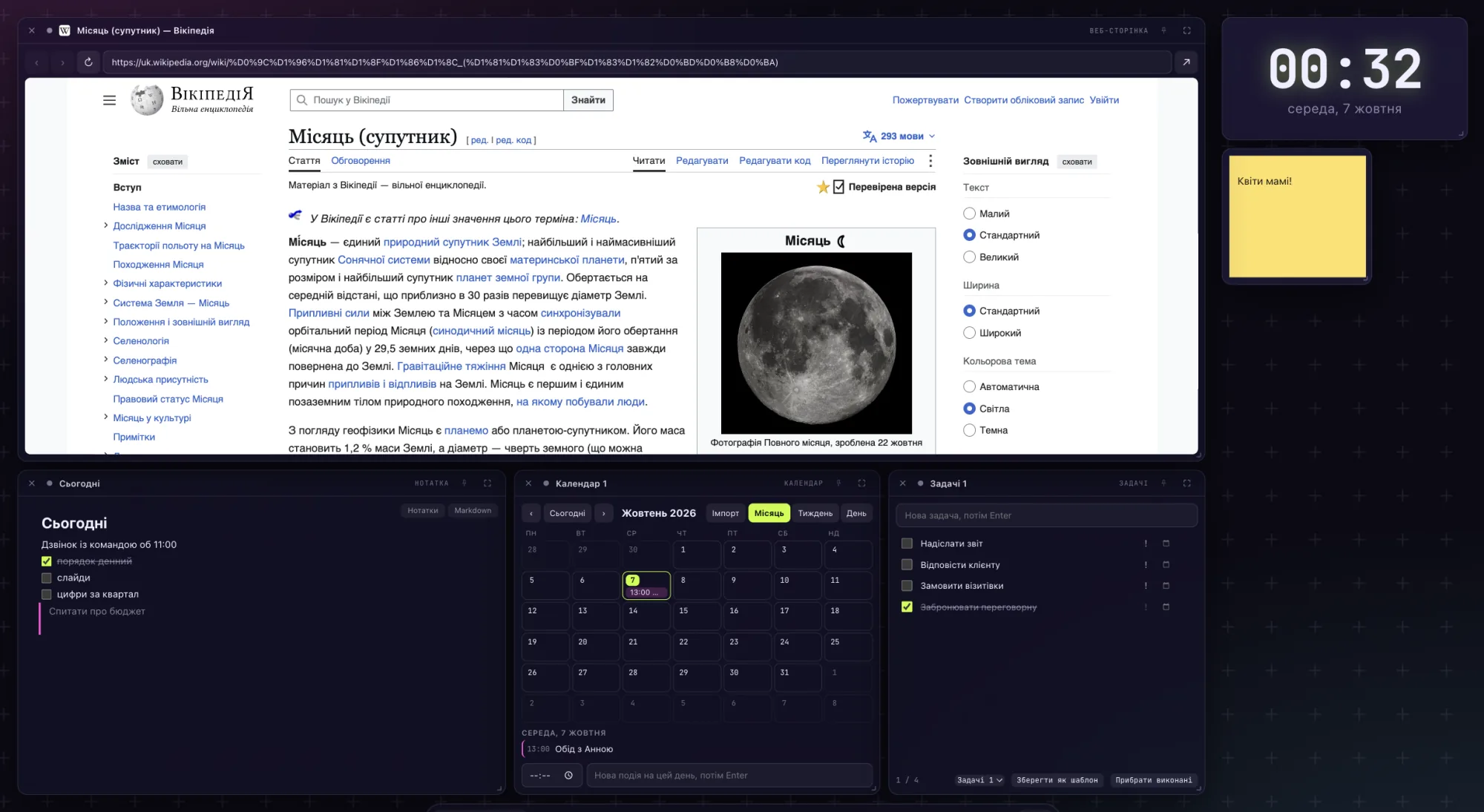The width and height of the screenshot is (1484, 812).
Task: Open Wikipedia hamburger main menu
Action: tap(109, 100)
